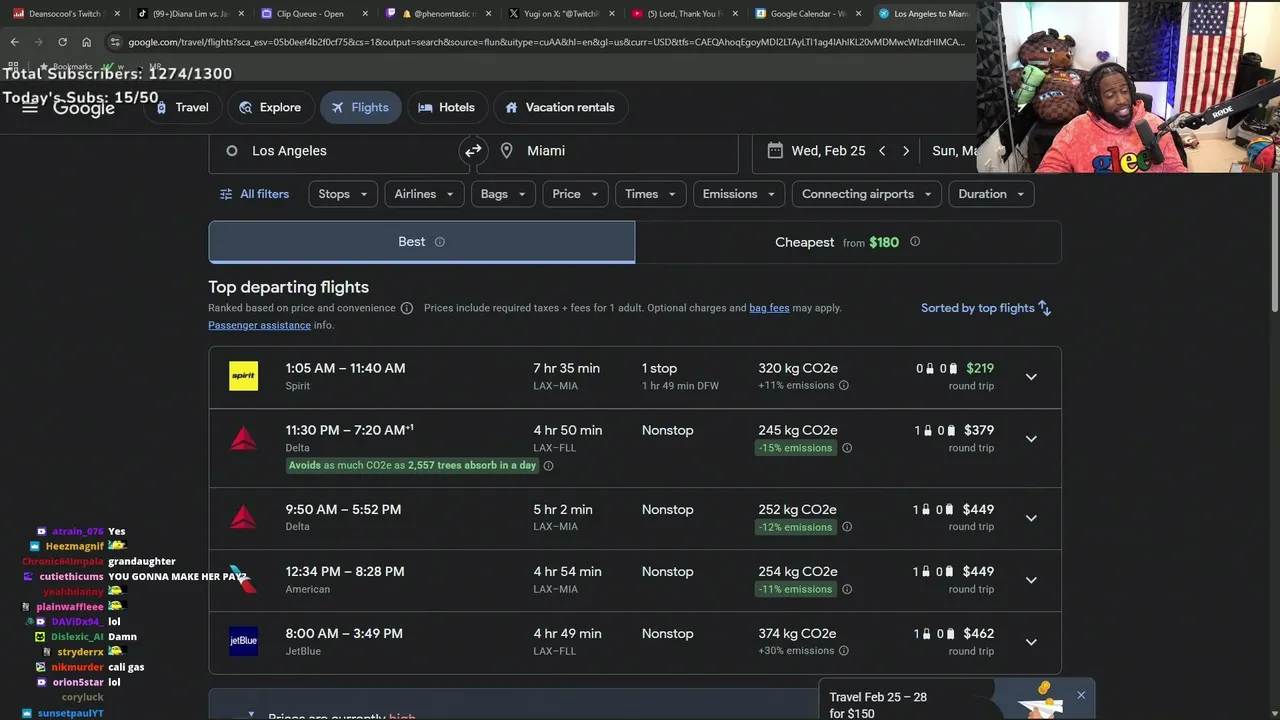Screen dimensions: 1280x720
Task: Open emissions info for Delta 9:50 AM flight
Action: [x=847, y=527]
